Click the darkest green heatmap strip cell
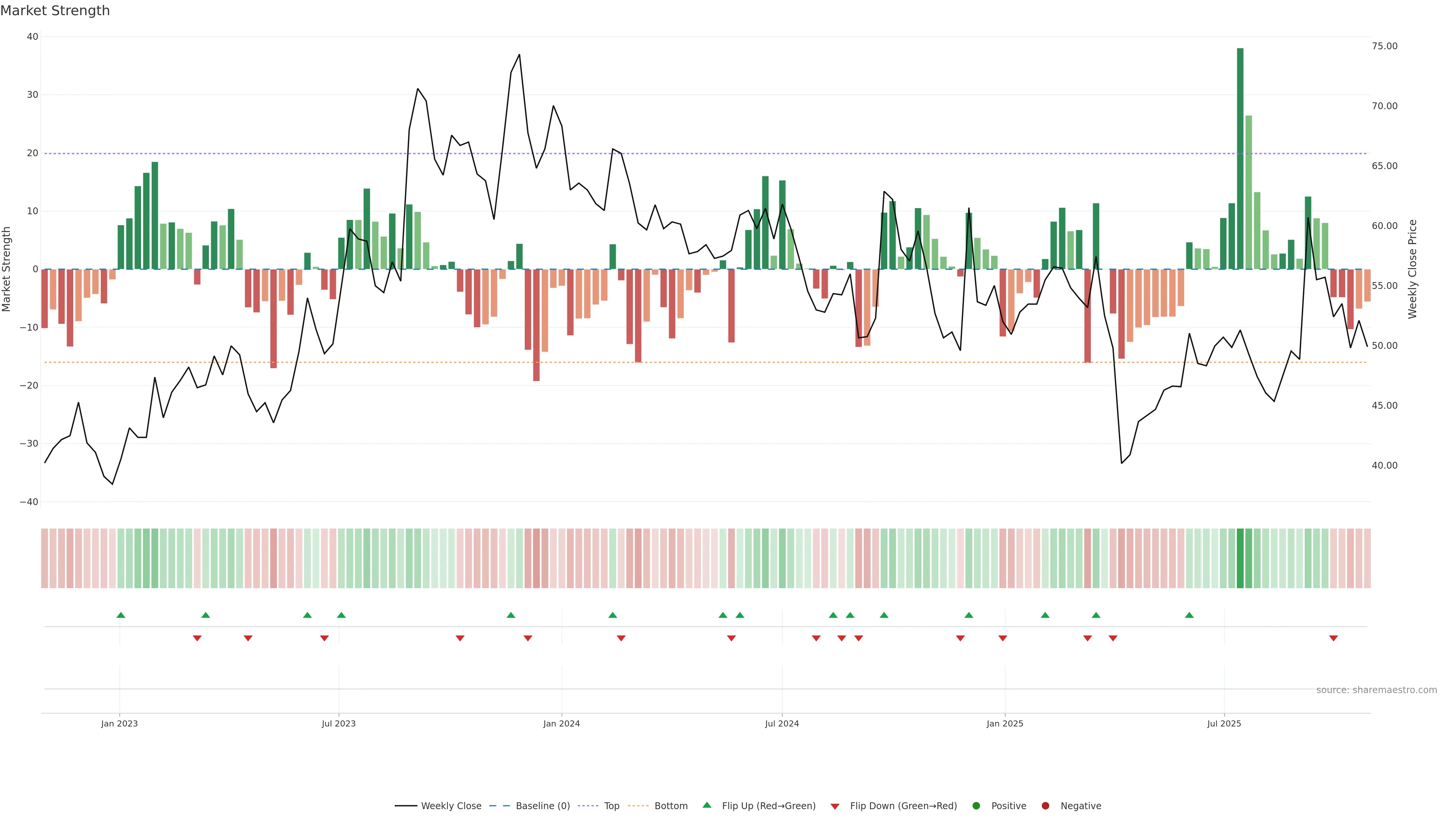Viewport: 1456px width, 819px height. pyautogui.click(x=1240, y=559)
